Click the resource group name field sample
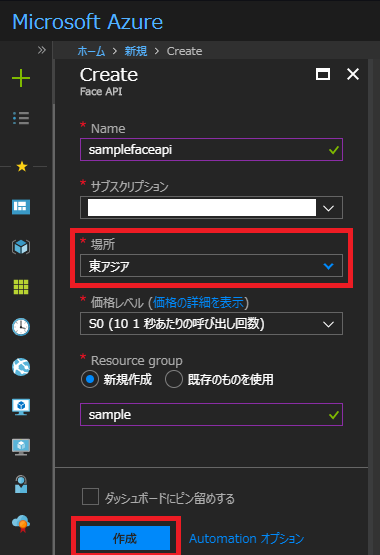Viewport: 380px width, 555px height. coord(211,414)
